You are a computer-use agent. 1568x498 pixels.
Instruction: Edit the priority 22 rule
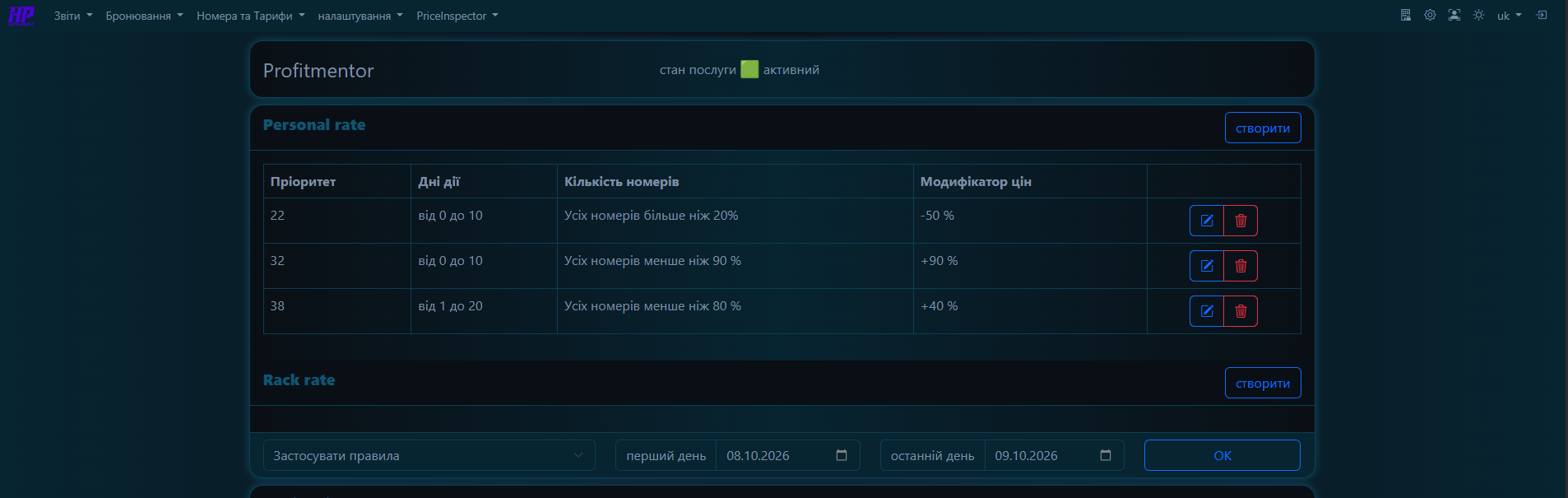(x=1207, y=221)
